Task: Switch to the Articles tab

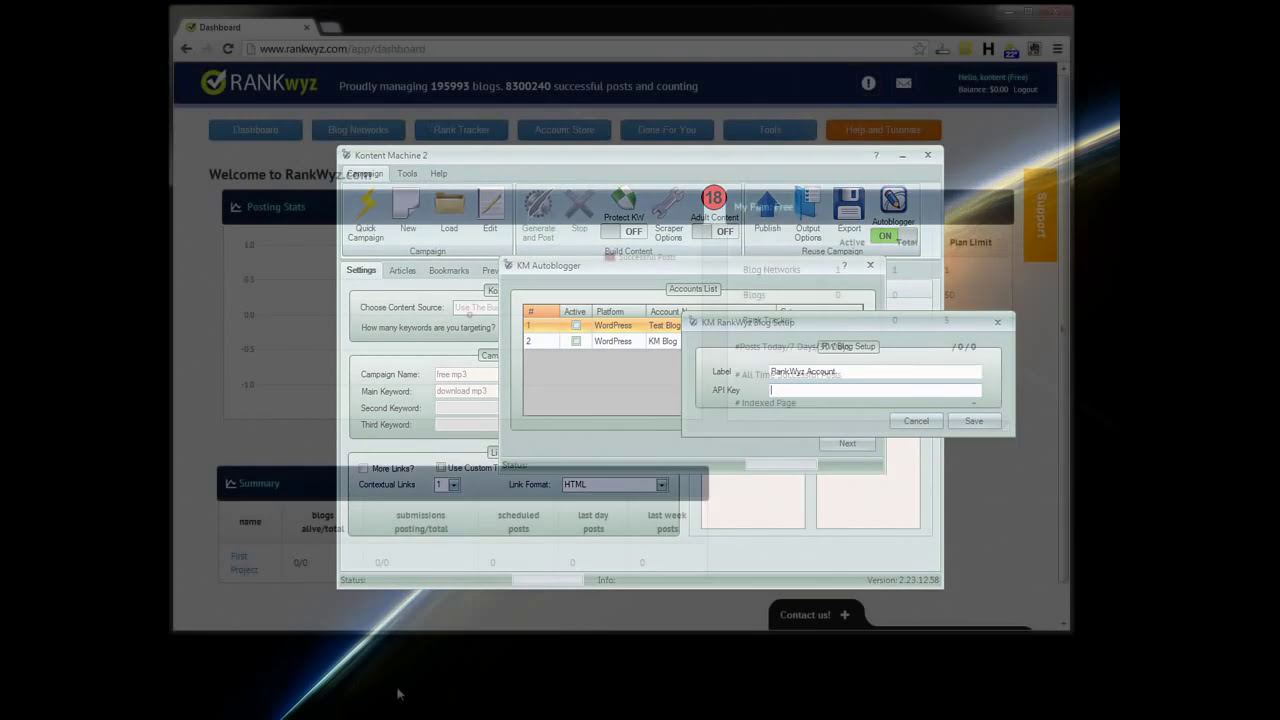Action: 402,271
